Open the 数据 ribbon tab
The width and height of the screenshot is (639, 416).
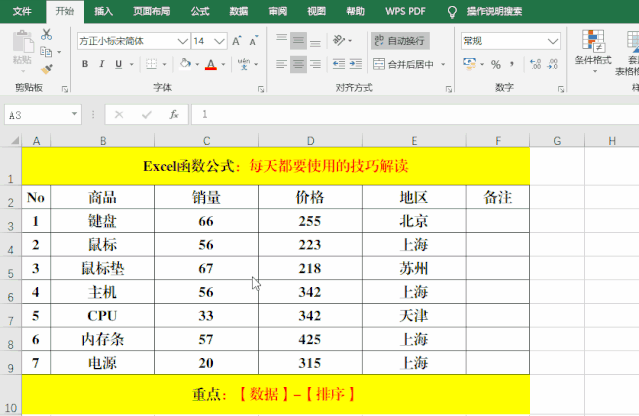[239, 11]
